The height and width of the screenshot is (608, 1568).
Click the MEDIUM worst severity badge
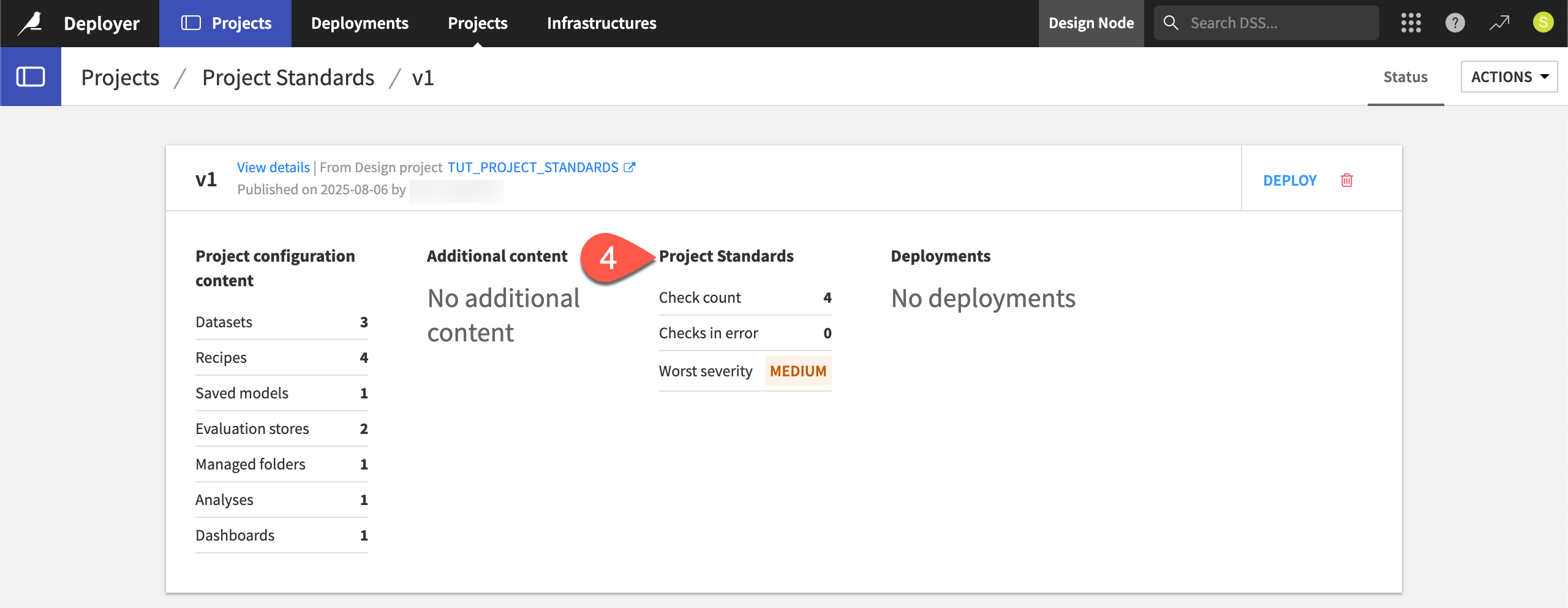click(x=797, y=371)
